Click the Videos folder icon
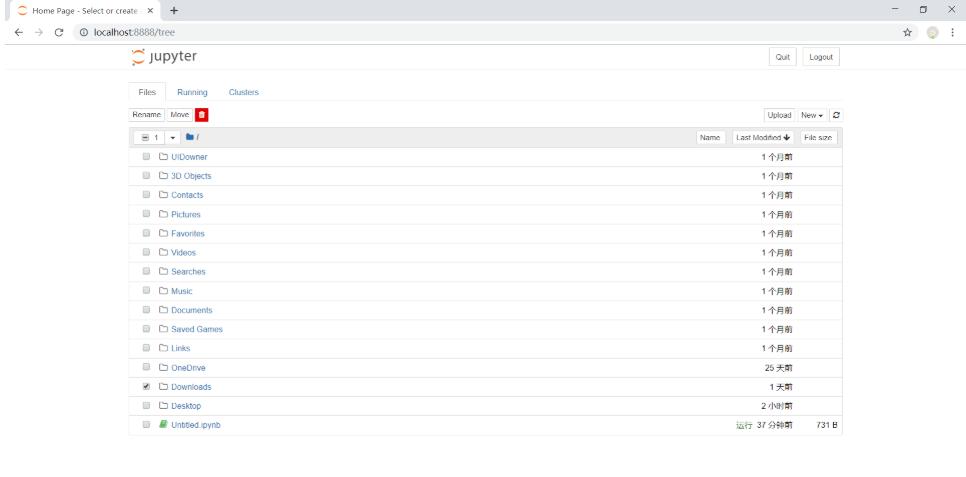Screen dimensions: 966x477 [163, 252]
